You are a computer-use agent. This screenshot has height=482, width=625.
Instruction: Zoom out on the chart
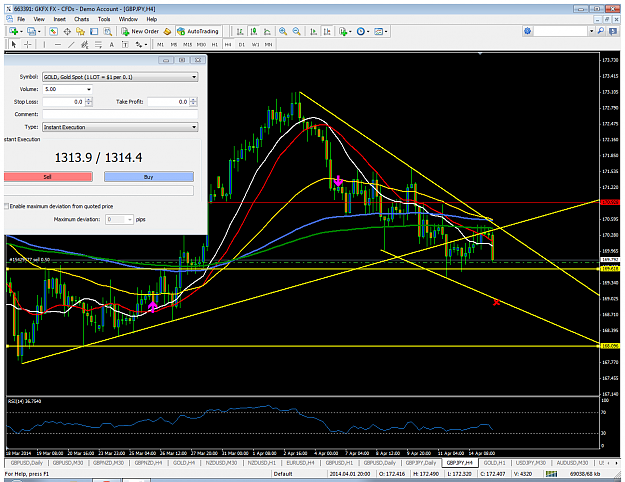click(x=297, y=31)
